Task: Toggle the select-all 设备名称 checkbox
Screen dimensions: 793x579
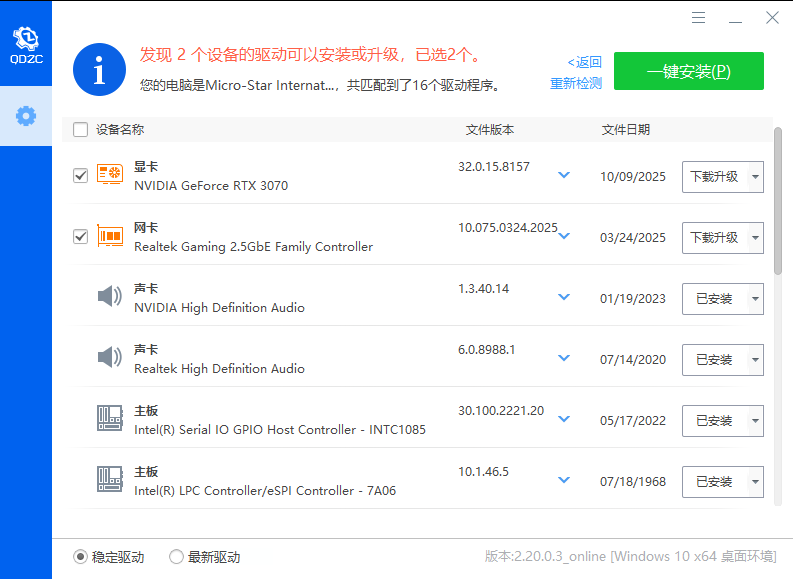Action: pyautogui.click(x=81, y=130)
